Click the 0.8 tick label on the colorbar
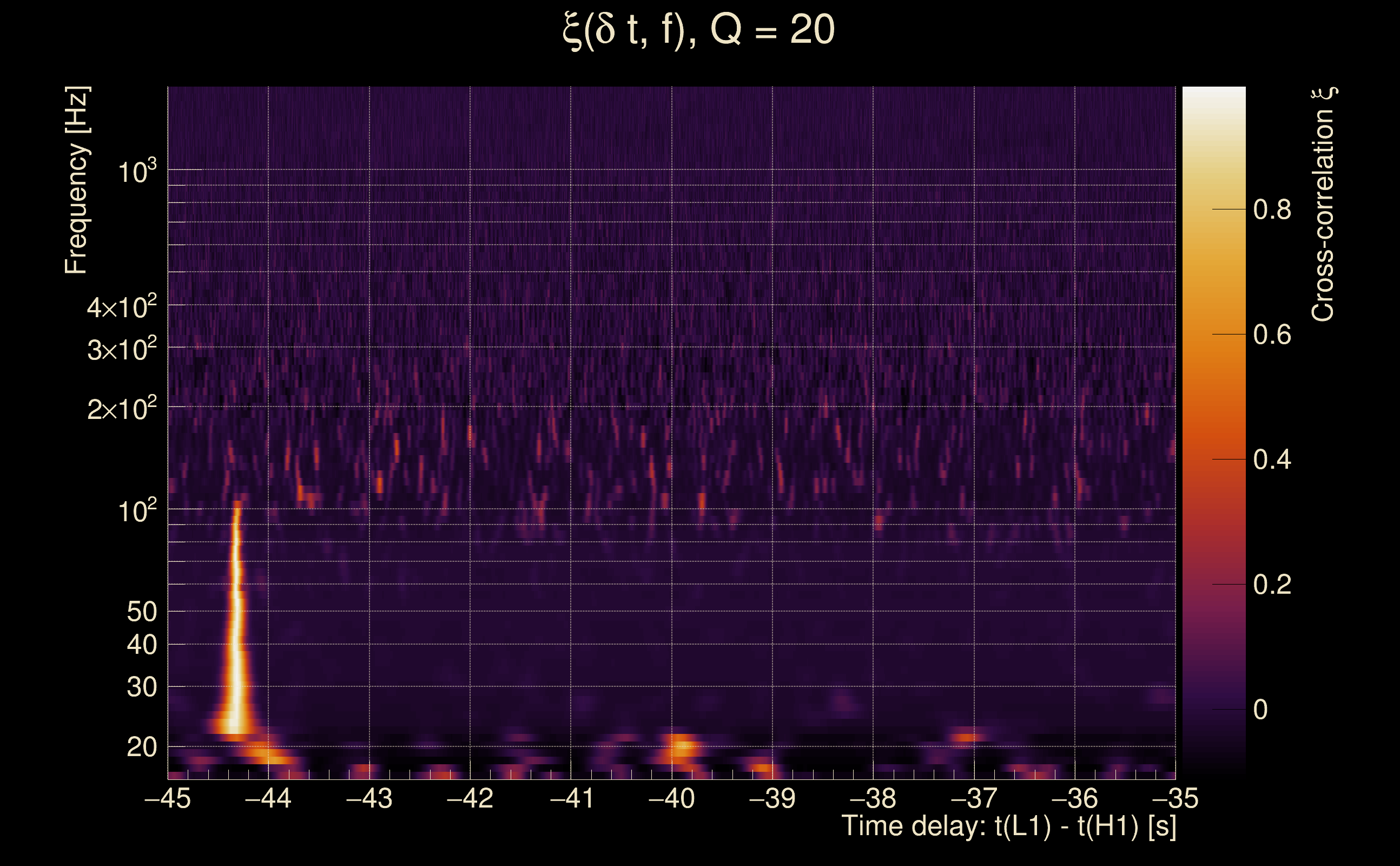This screenshot has width=1400, height=866. coord(1272,209)
